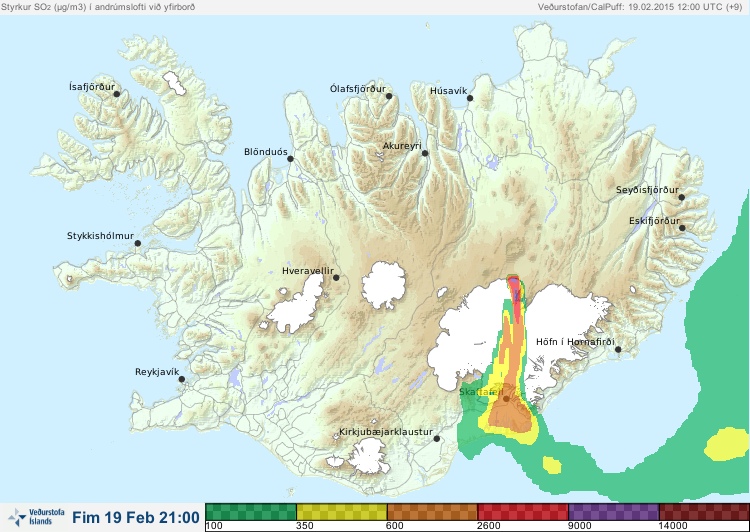Click the Hveravellir label text

tap(308, 271)
